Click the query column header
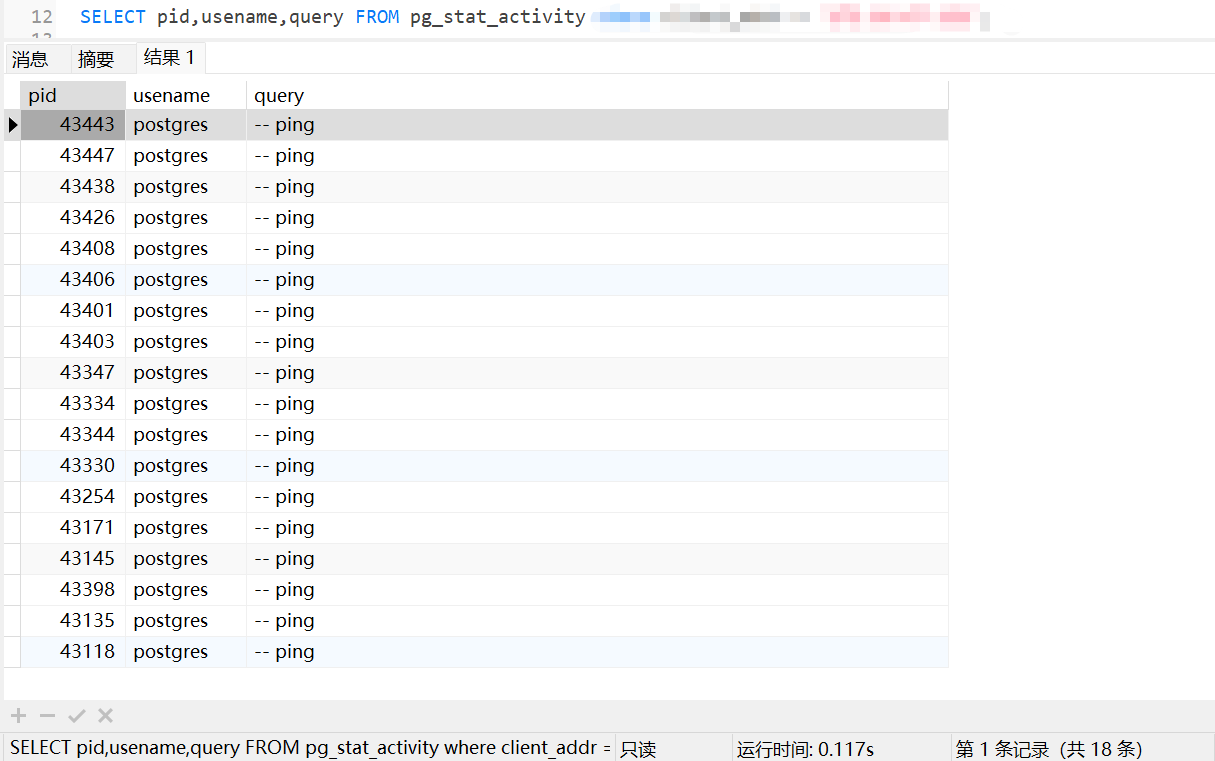Viewport: 1215px width, 761px height. (x=596, y=95)
